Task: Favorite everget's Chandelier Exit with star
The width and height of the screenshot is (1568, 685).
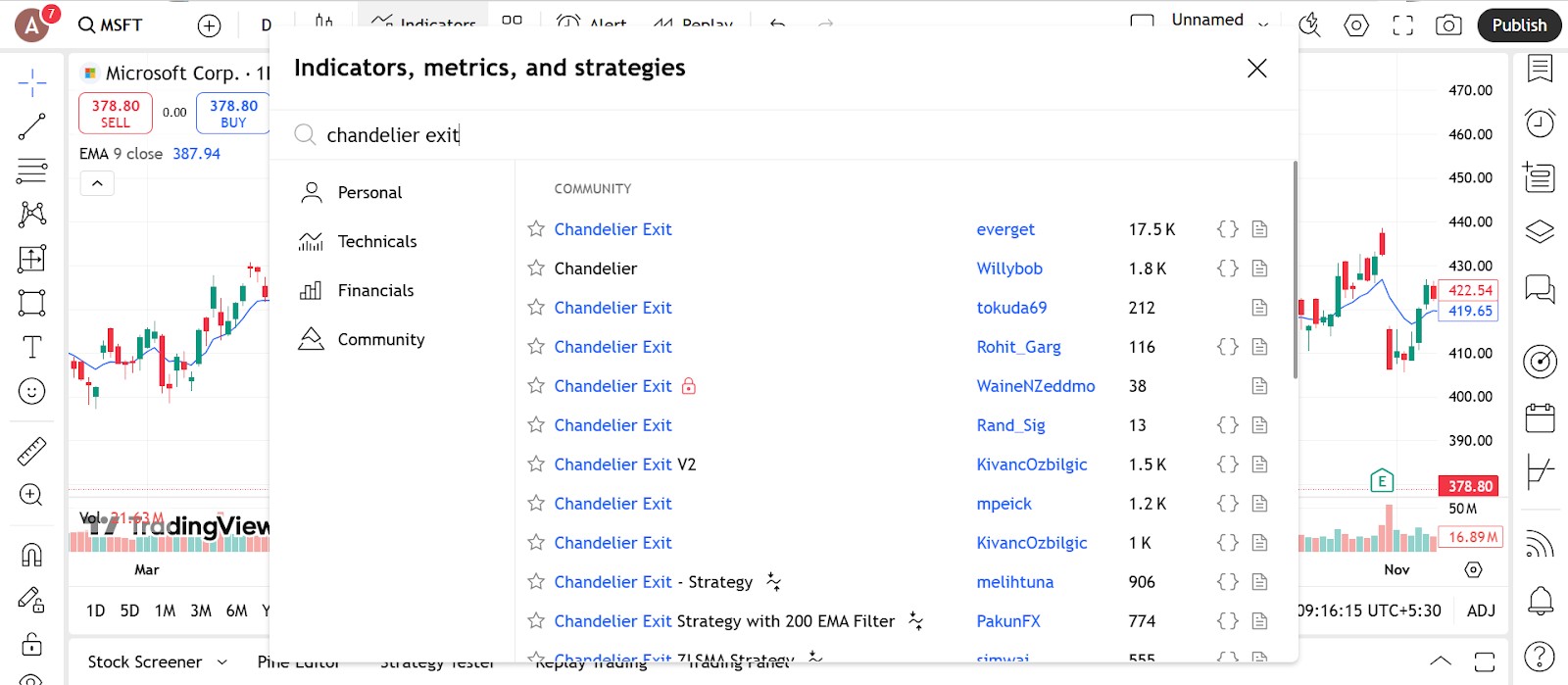Action: [536, 229]
